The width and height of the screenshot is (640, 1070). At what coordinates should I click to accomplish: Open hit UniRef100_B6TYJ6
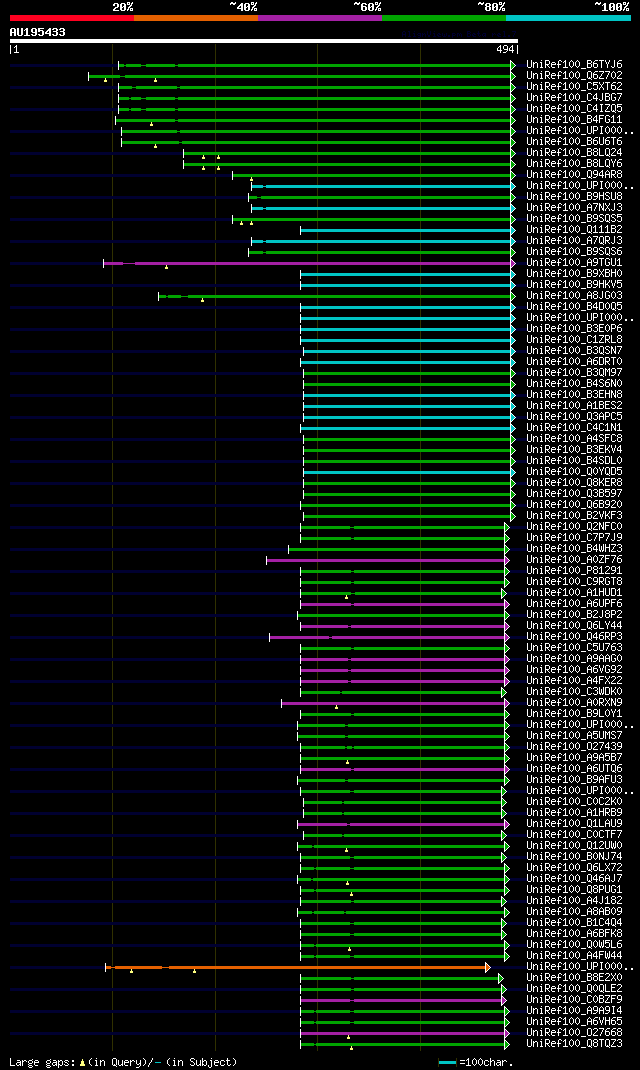[x=574, y=65]
